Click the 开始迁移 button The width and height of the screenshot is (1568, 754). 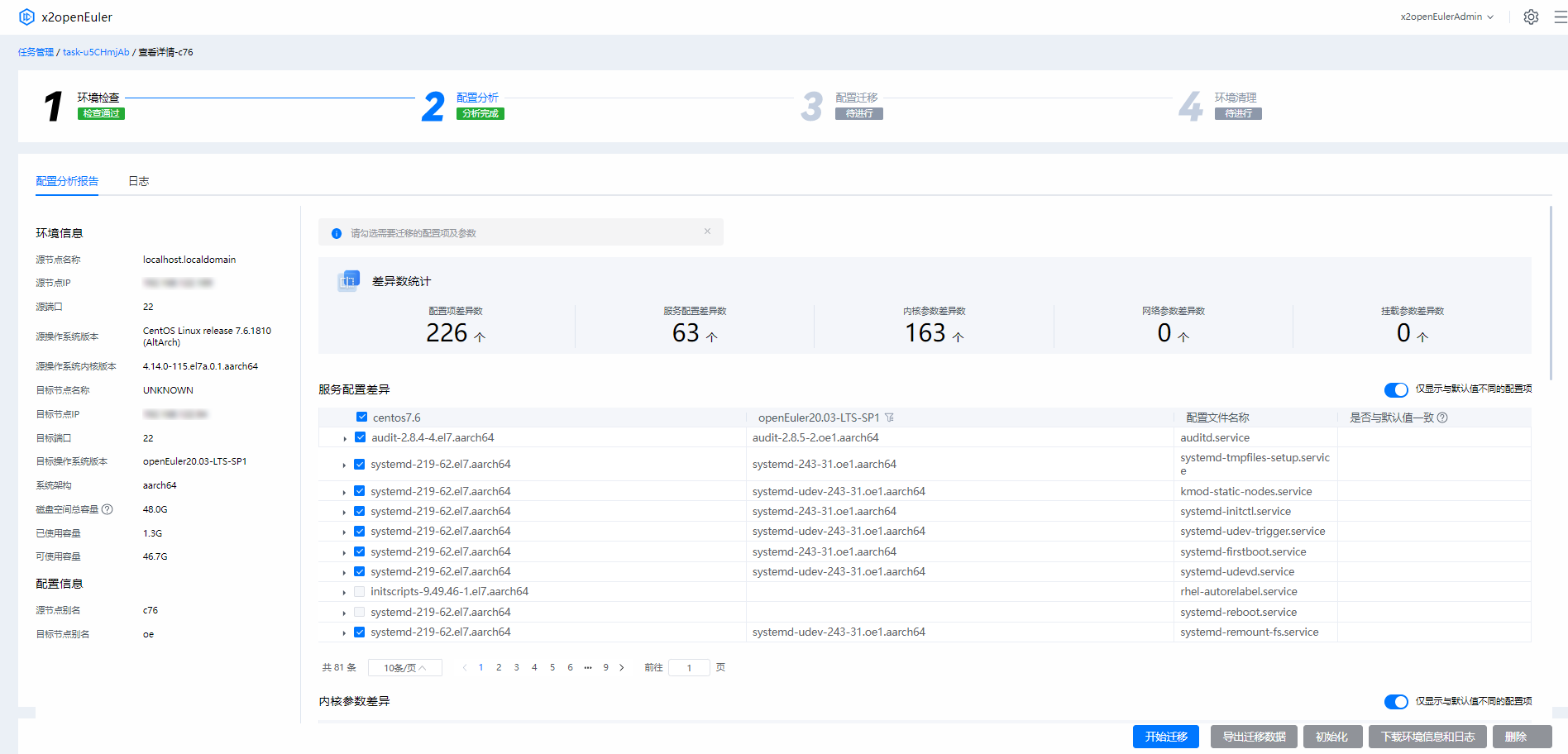coord(1165,737)
